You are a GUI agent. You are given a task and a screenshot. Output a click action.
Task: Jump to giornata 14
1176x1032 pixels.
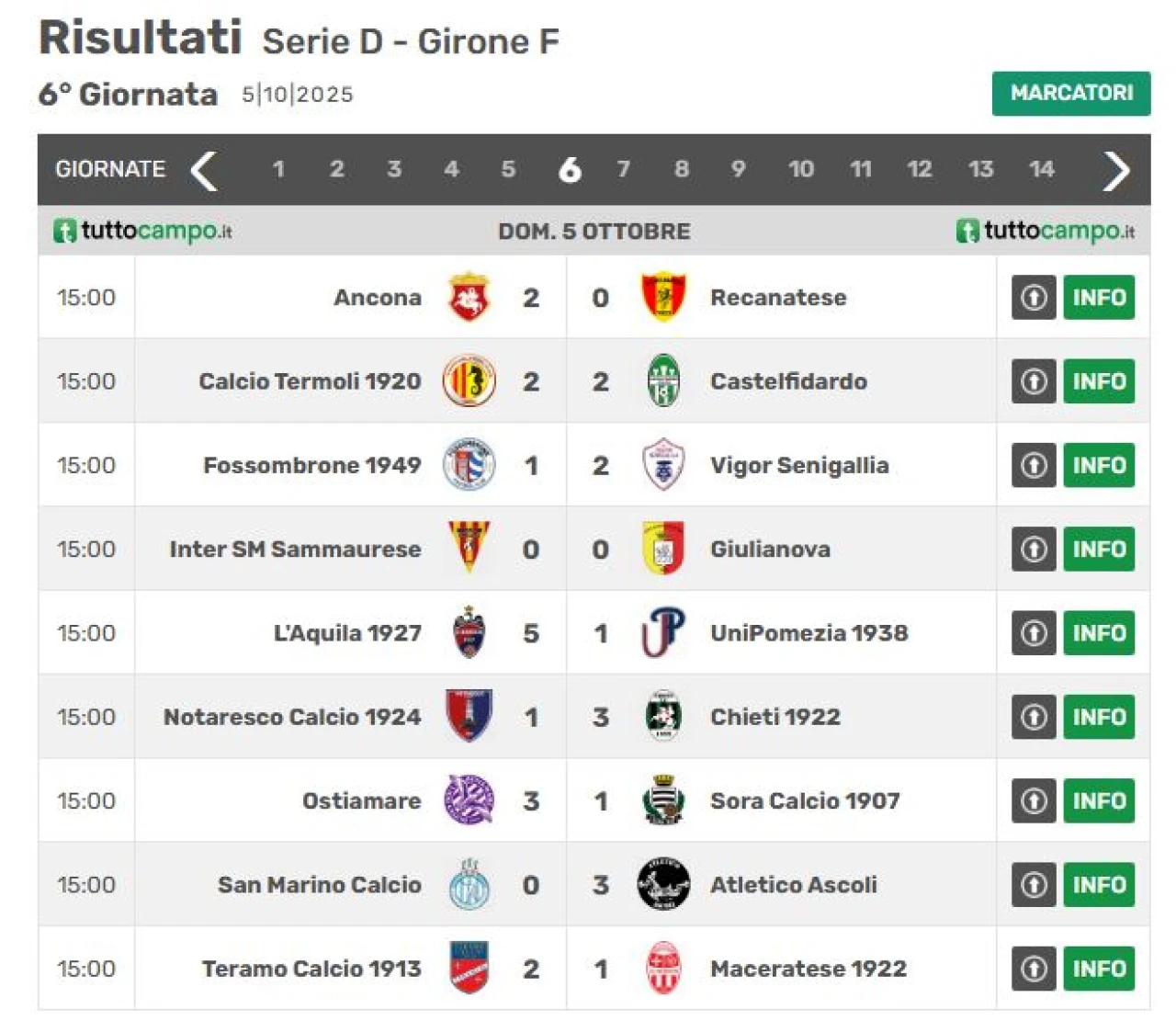click(x=1041, y=169)
